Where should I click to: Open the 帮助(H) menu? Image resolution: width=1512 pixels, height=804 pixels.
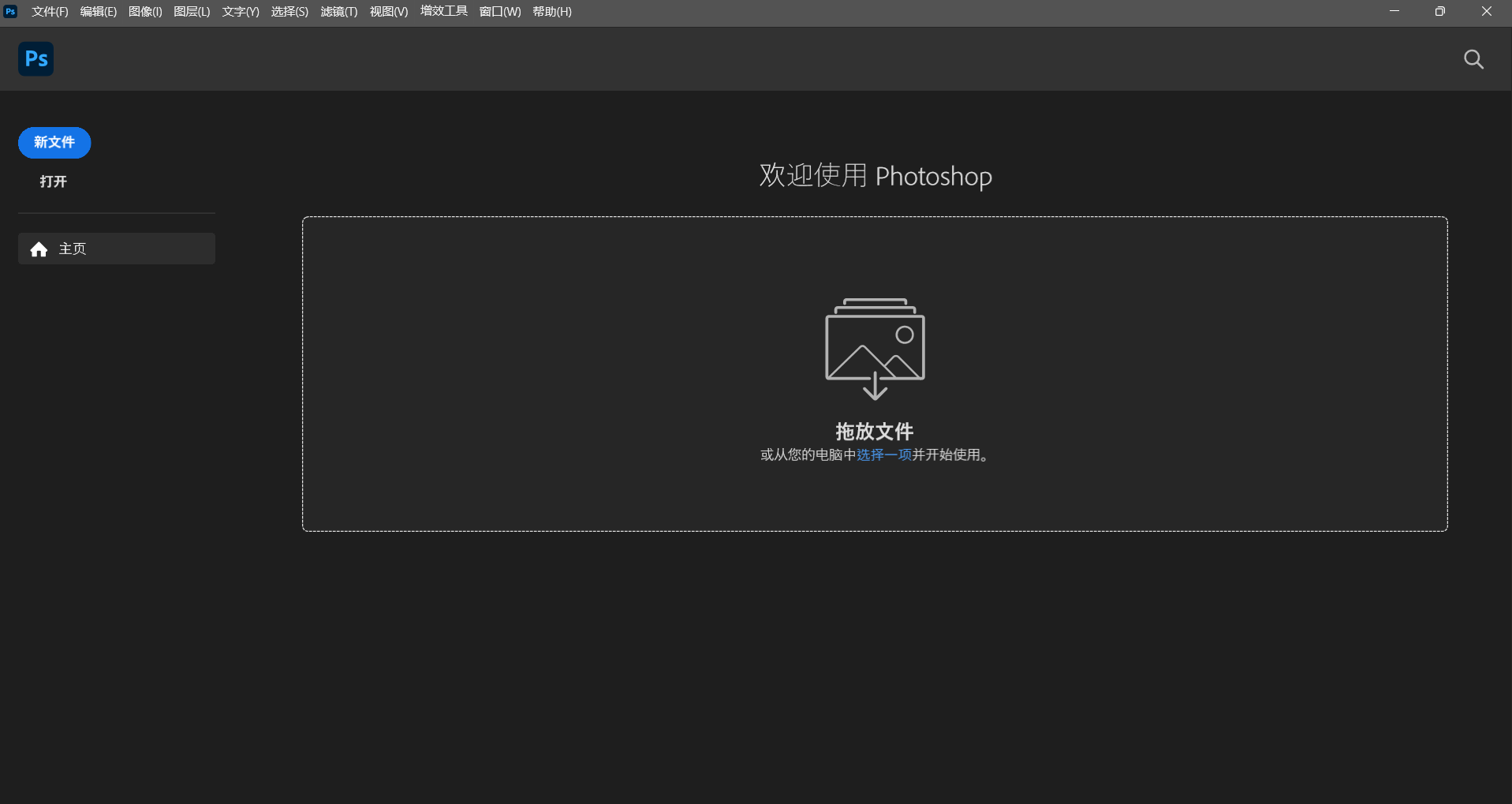(552, 12)
